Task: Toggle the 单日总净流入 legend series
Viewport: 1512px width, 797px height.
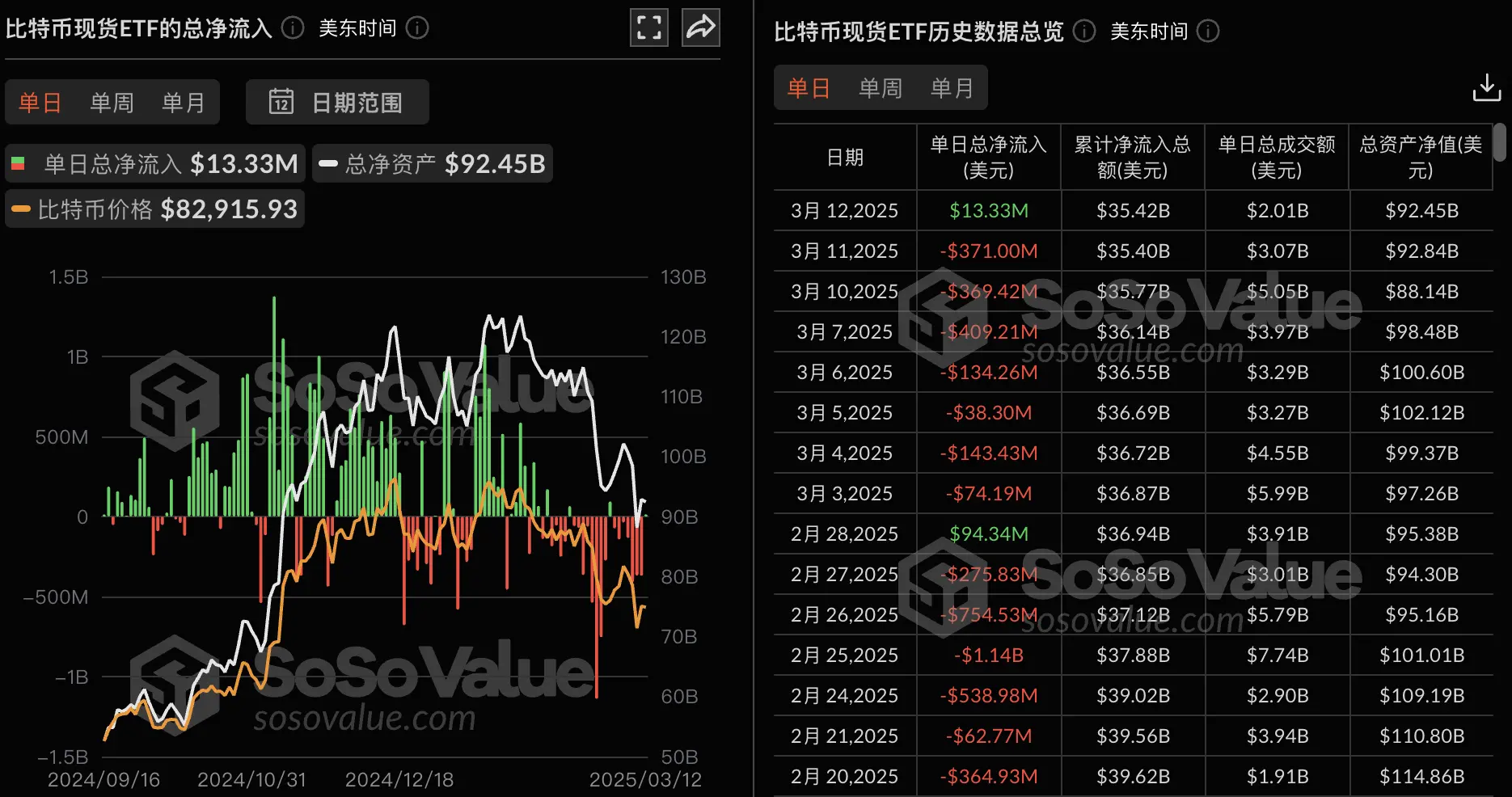Action: pyautogui.click(x=155, y=164)
